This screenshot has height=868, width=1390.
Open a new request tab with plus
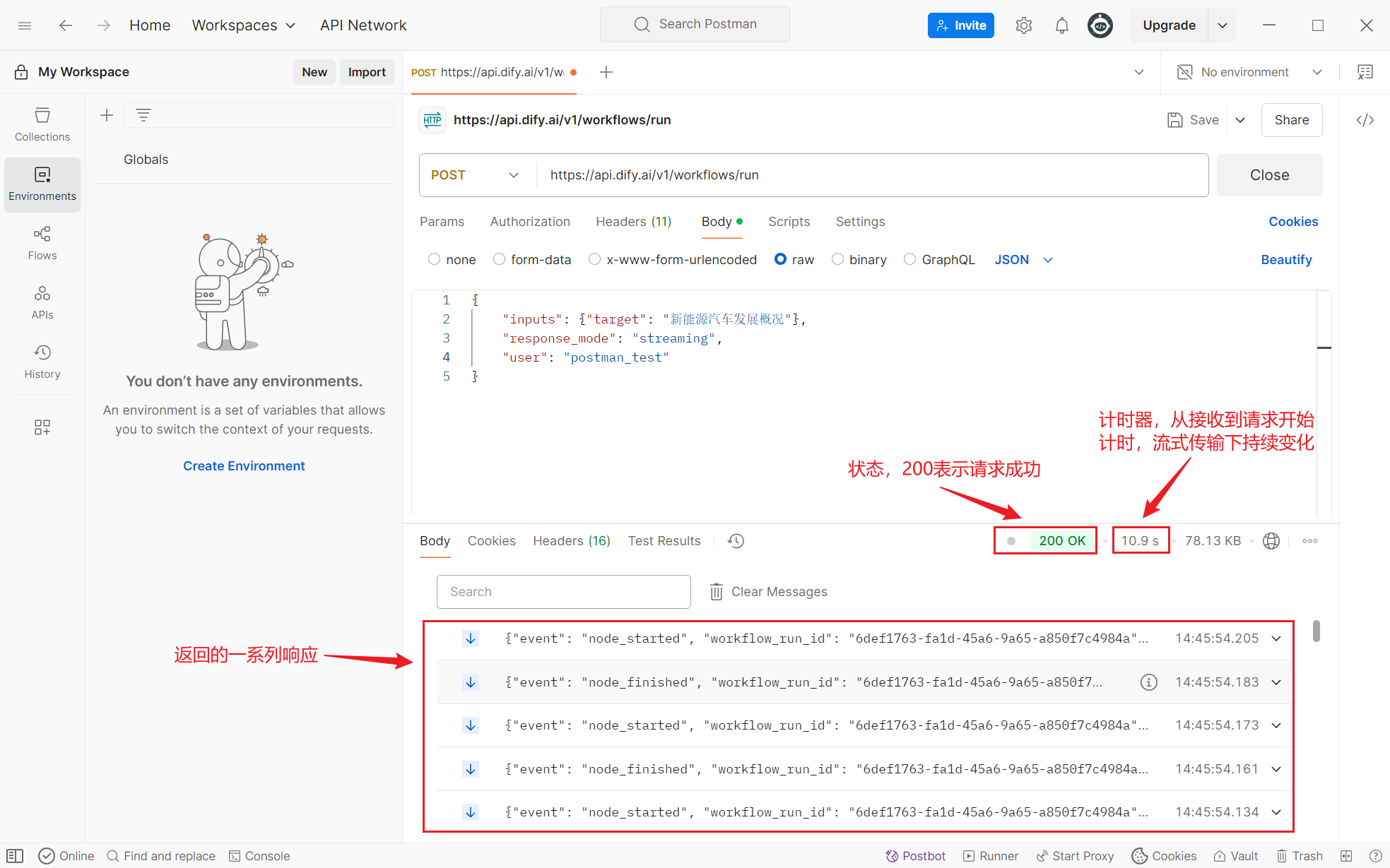click(606, 72)
